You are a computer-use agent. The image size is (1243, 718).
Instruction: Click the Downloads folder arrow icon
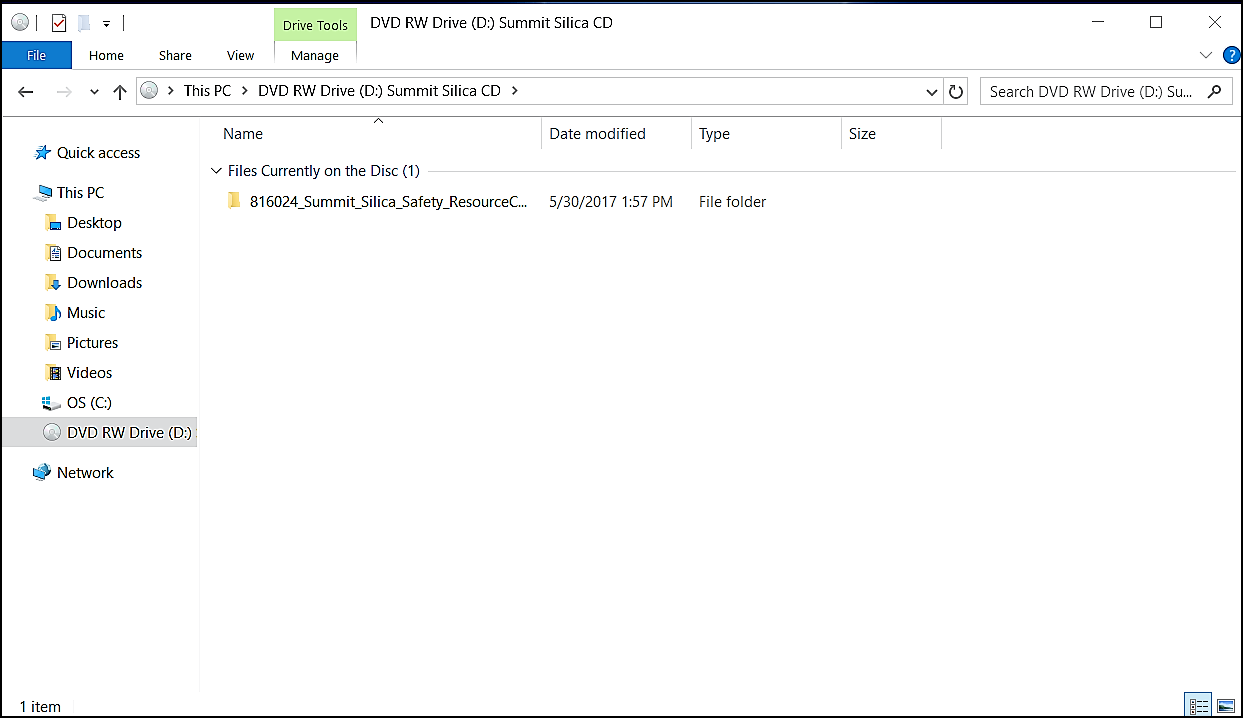click(53, 283)
